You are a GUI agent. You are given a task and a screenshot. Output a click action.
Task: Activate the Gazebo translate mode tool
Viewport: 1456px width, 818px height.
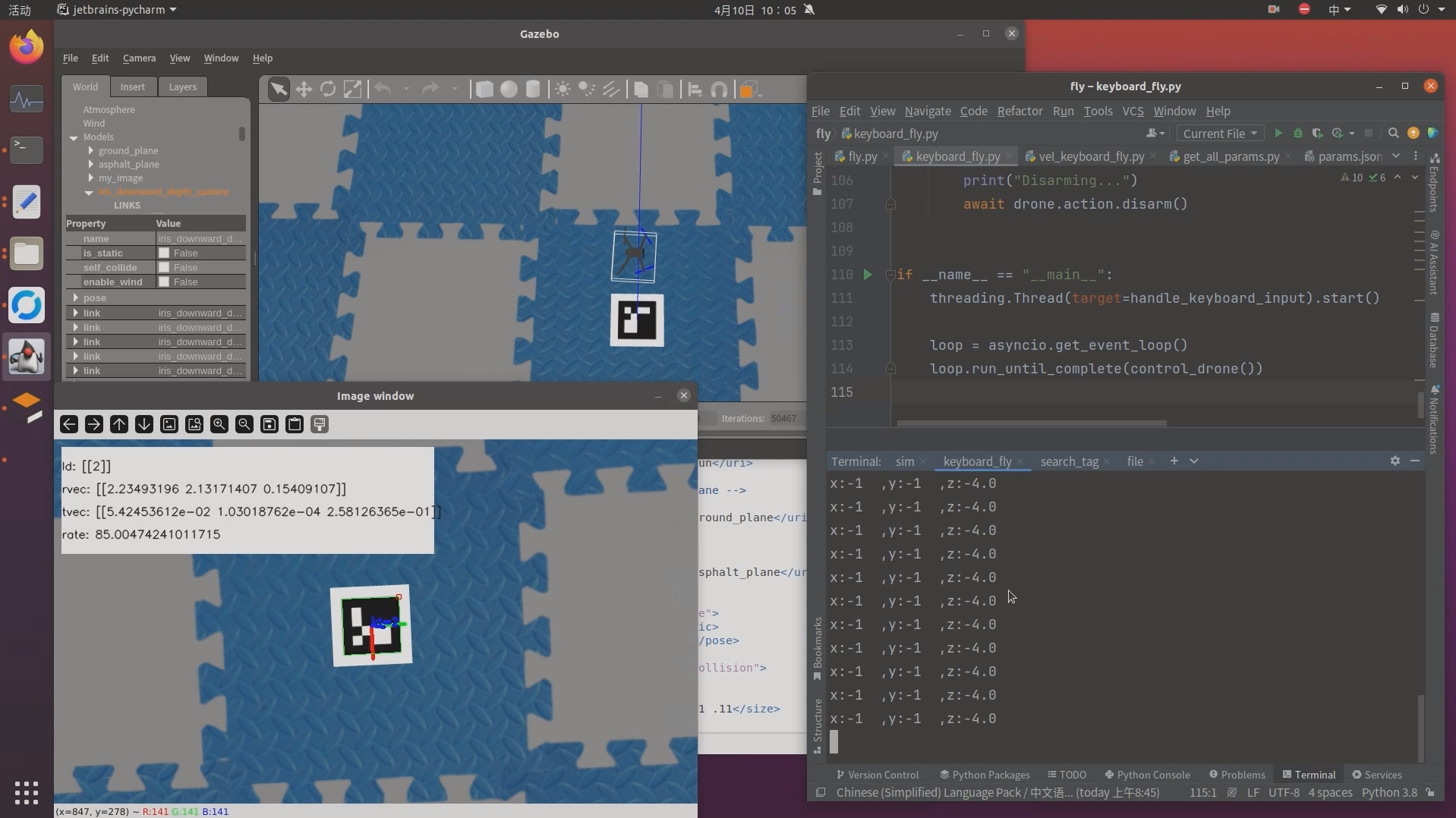coord(304,90)
